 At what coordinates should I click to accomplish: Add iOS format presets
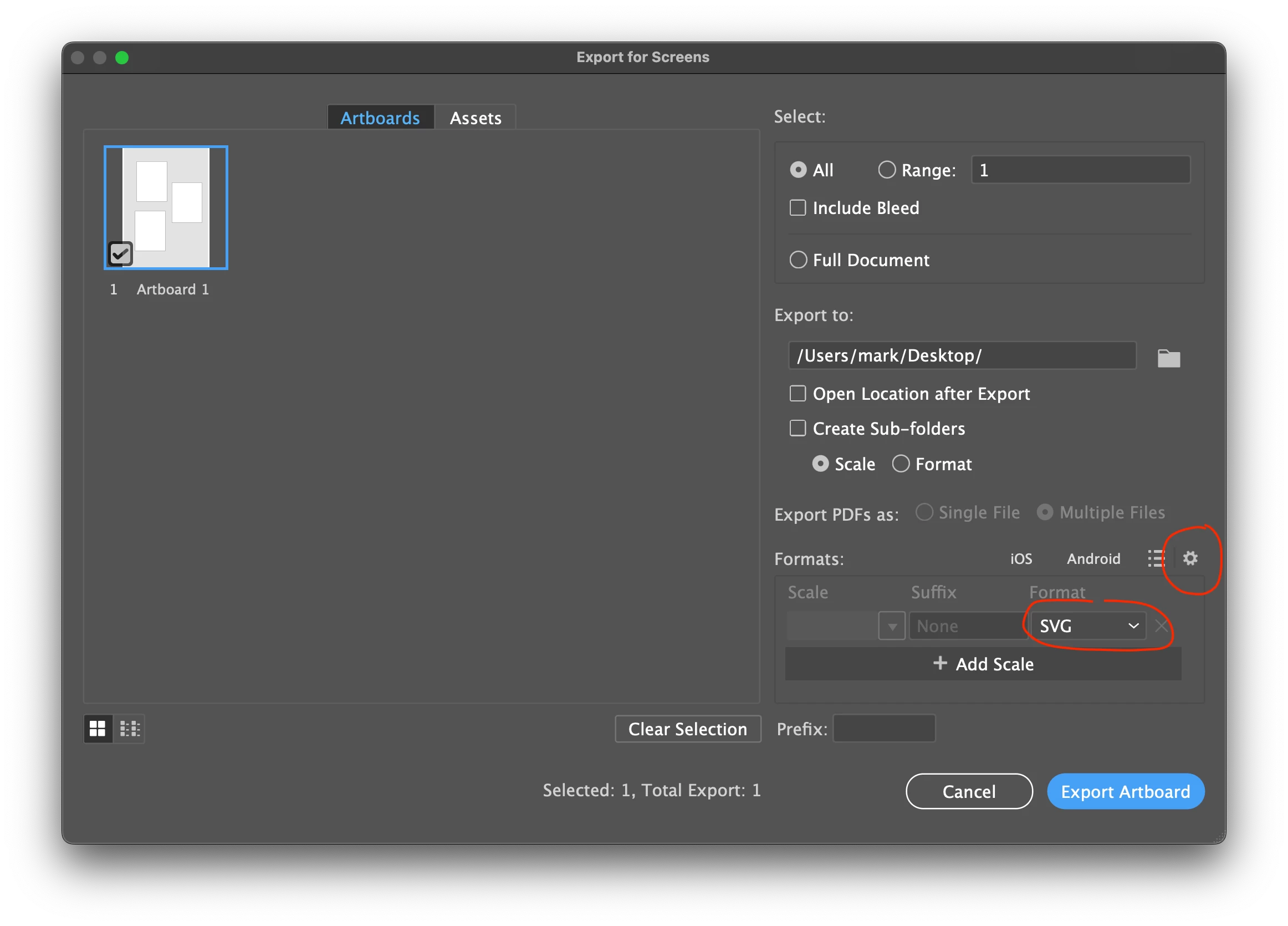tap(1020, 559)
